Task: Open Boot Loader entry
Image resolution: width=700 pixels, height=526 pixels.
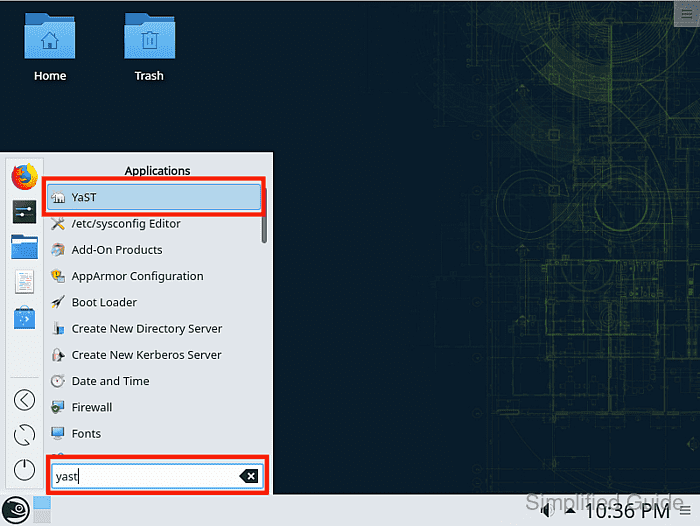Action: pos(154,302)
